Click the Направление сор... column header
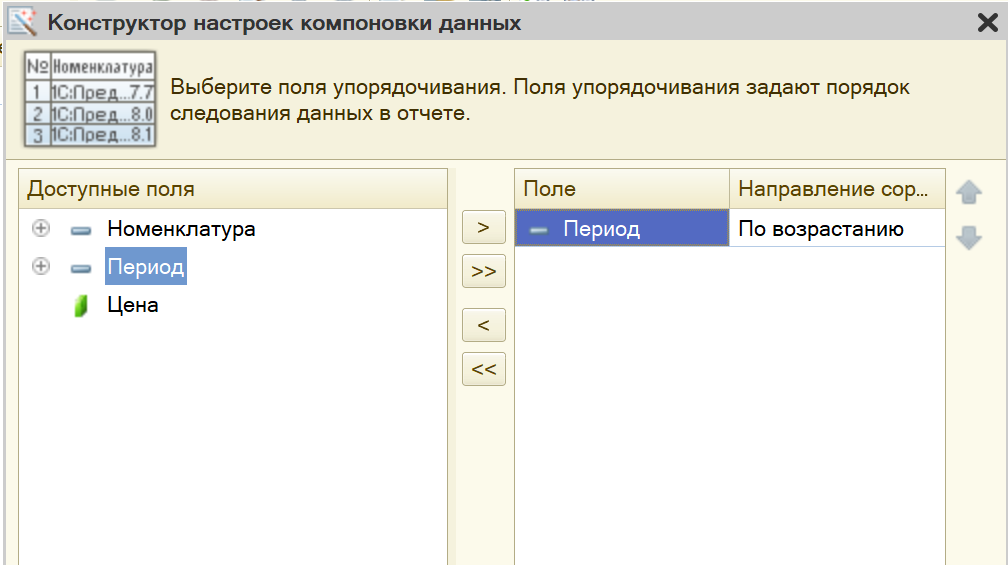Viewport: 1008px width, 565px height. (837, 189)
